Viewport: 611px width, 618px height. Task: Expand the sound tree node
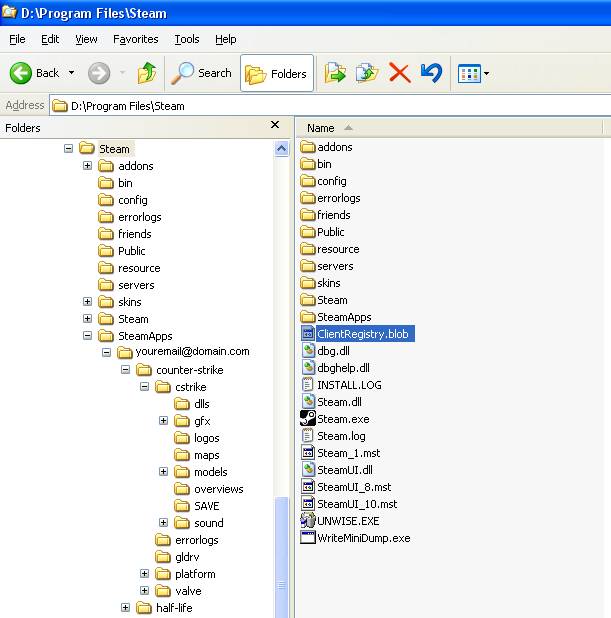click(x=164, y=523)
